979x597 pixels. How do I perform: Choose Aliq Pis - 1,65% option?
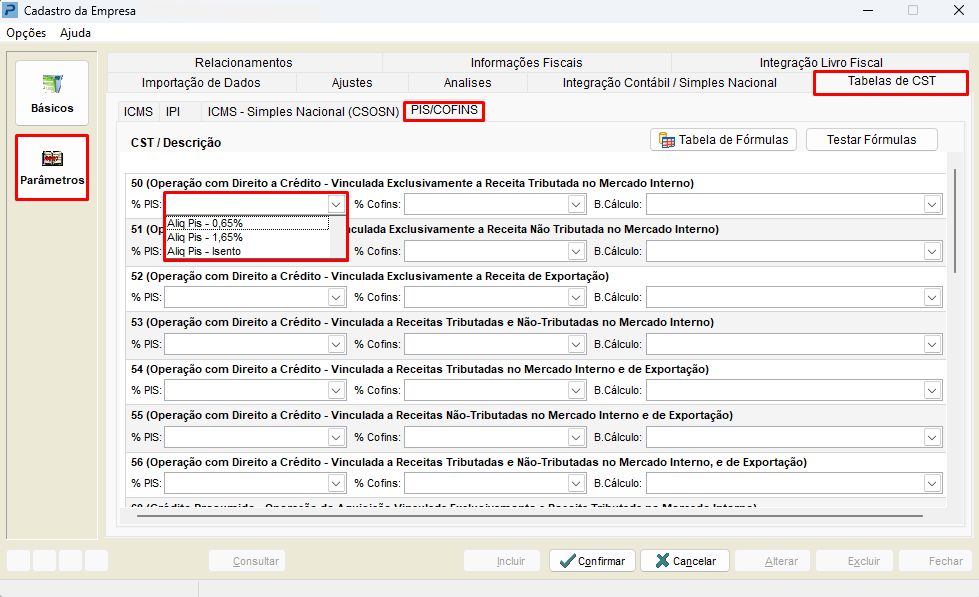tap(247, 237)
